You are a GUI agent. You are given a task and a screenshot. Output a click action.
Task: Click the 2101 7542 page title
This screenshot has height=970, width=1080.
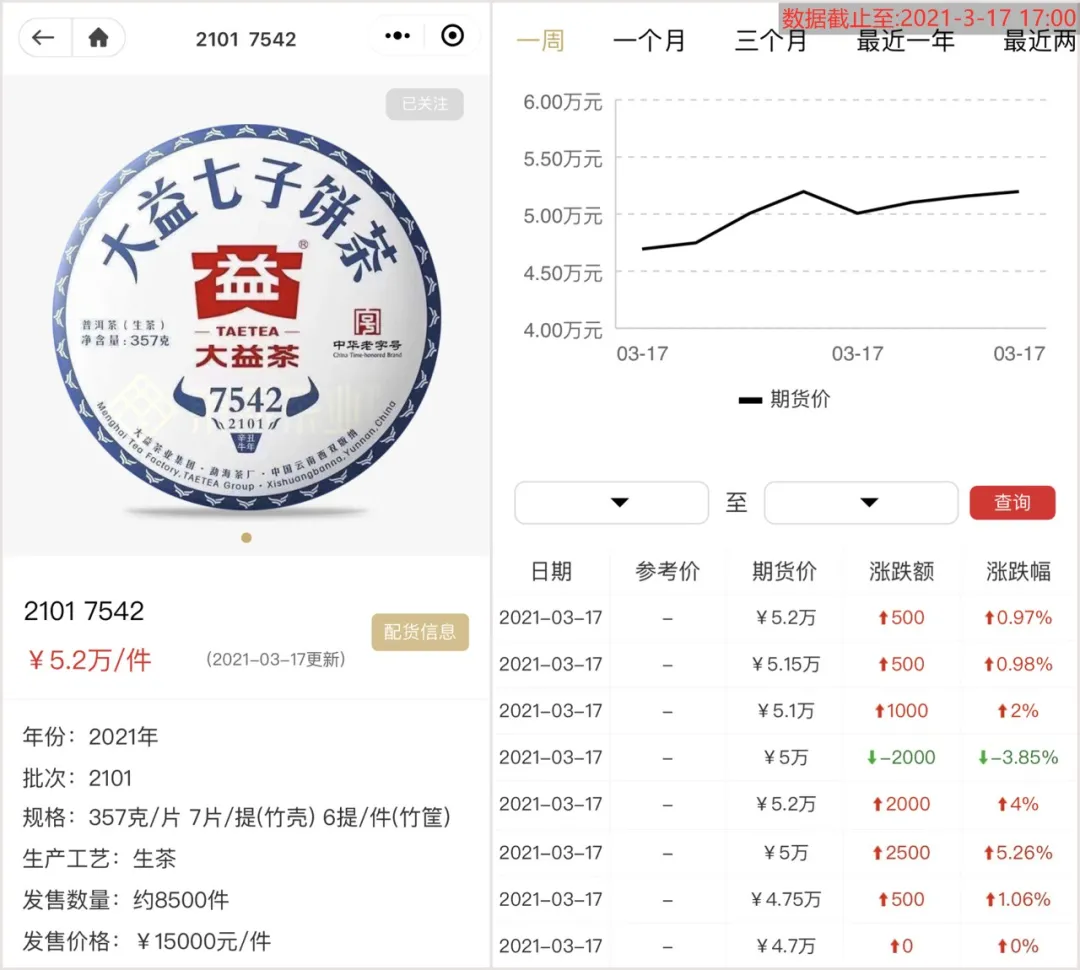(246, 39)
